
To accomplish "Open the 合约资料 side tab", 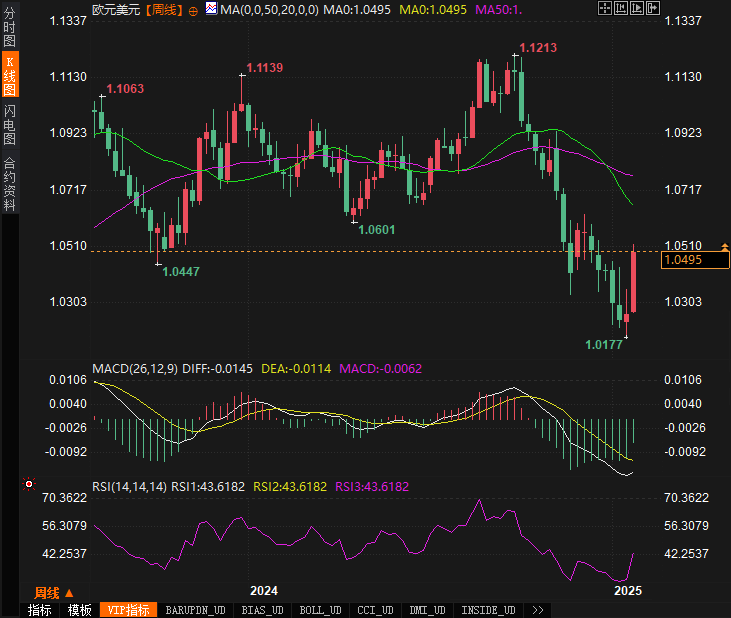I will (9, 182).
